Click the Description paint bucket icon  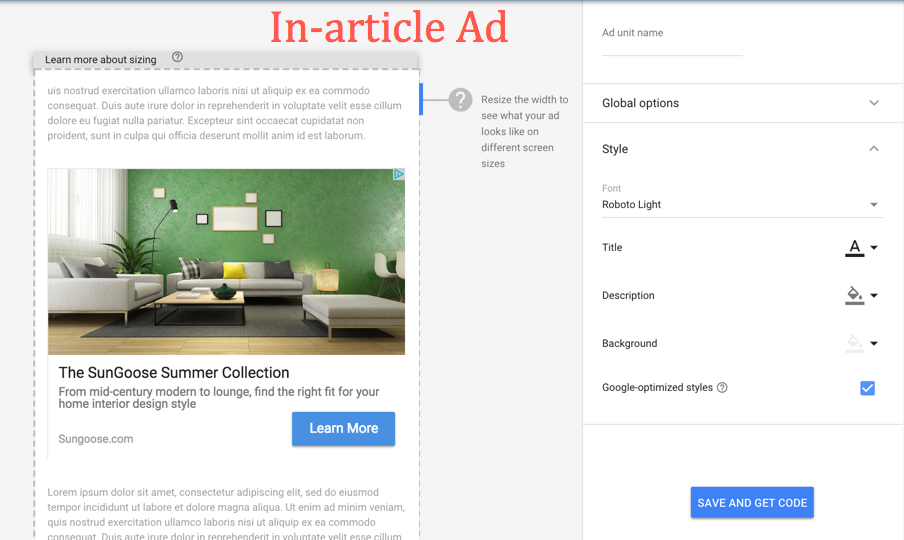(x=854, y=296)
